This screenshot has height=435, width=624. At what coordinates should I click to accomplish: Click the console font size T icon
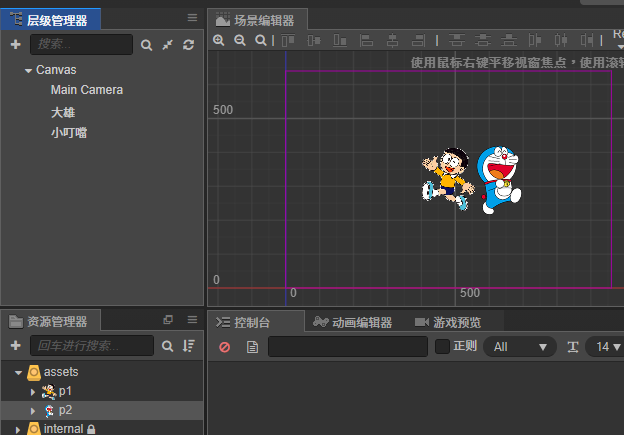[x=573, y=347]
